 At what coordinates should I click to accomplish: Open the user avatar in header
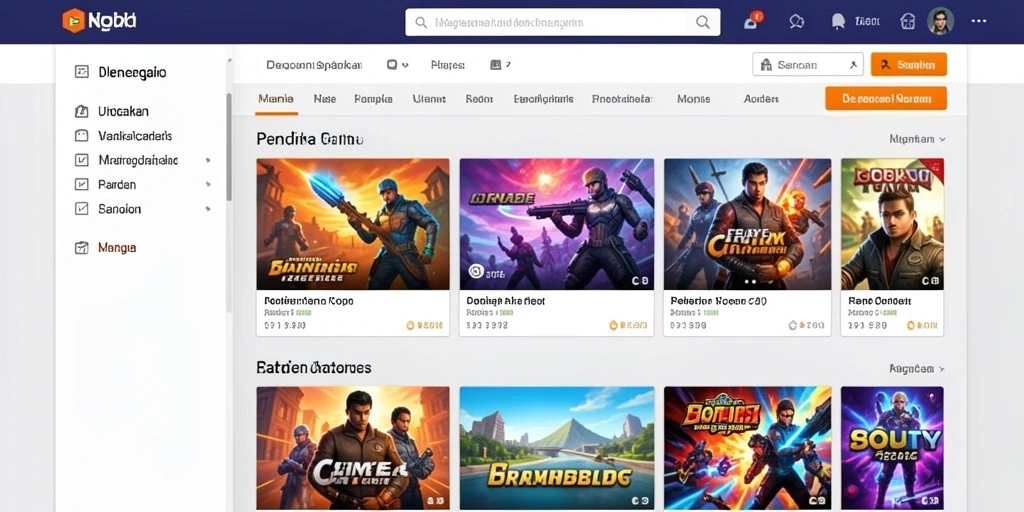click(940, 21)
